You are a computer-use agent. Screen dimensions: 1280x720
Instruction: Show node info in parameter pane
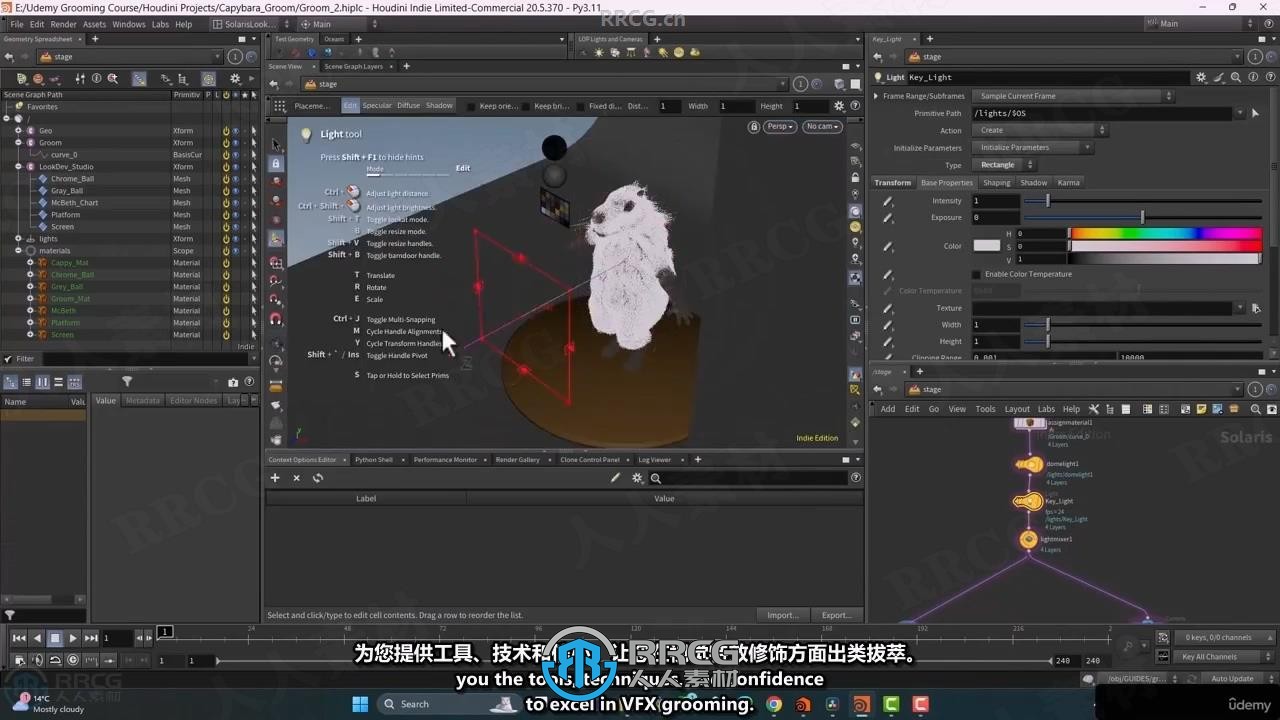click(x=1253, y=77)
